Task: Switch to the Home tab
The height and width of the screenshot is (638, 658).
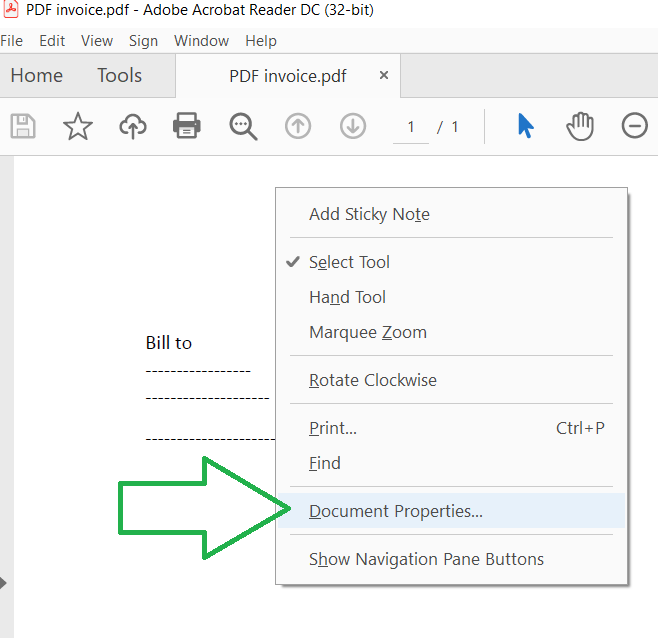Action: point(36,76)
